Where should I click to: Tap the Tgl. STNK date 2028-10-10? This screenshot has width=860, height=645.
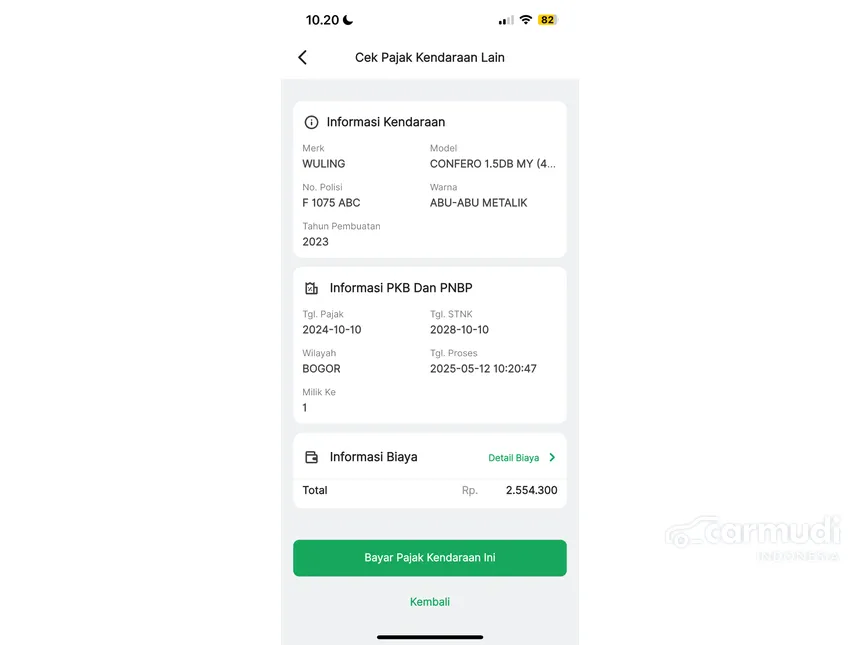pos(459,330)
